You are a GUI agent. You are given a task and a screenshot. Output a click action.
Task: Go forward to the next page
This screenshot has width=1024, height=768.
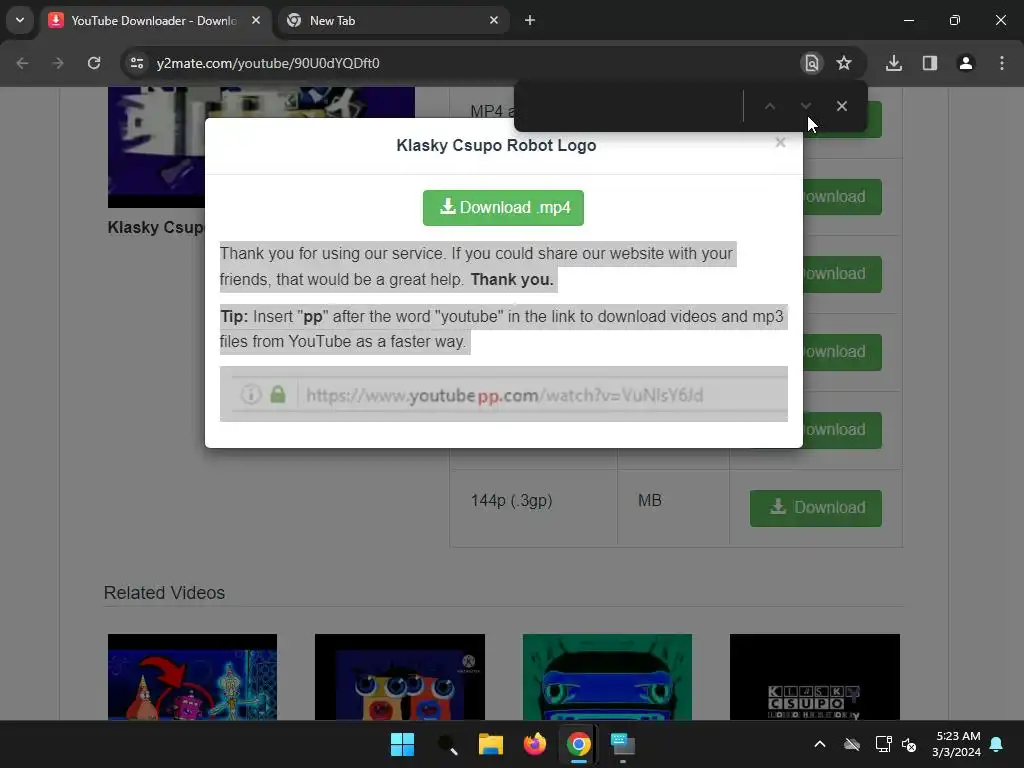58,63
